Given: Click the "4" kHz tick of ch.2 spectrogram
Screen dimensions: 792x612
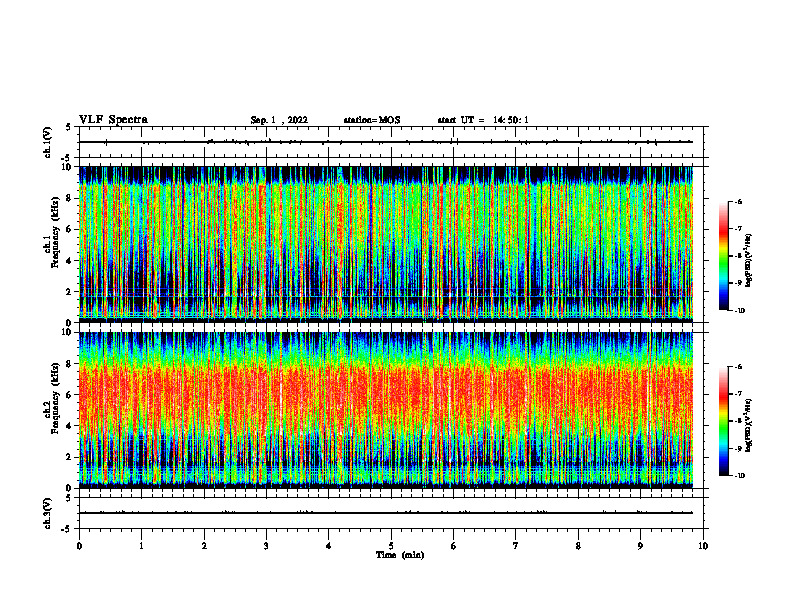Looking at the screenshot, I should pos(70,426).
